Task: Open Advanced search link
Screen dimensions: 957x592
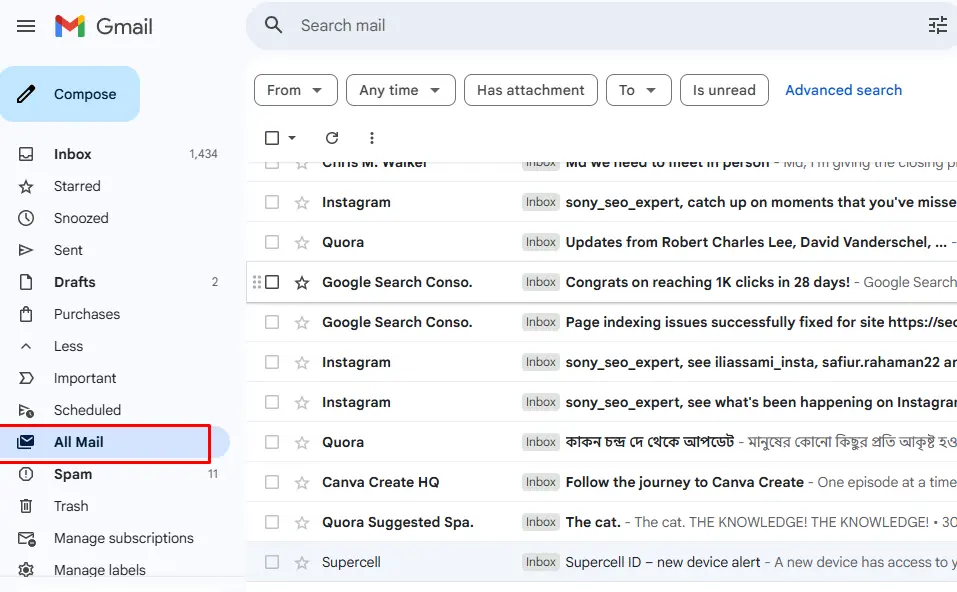Action: [843, 89]
